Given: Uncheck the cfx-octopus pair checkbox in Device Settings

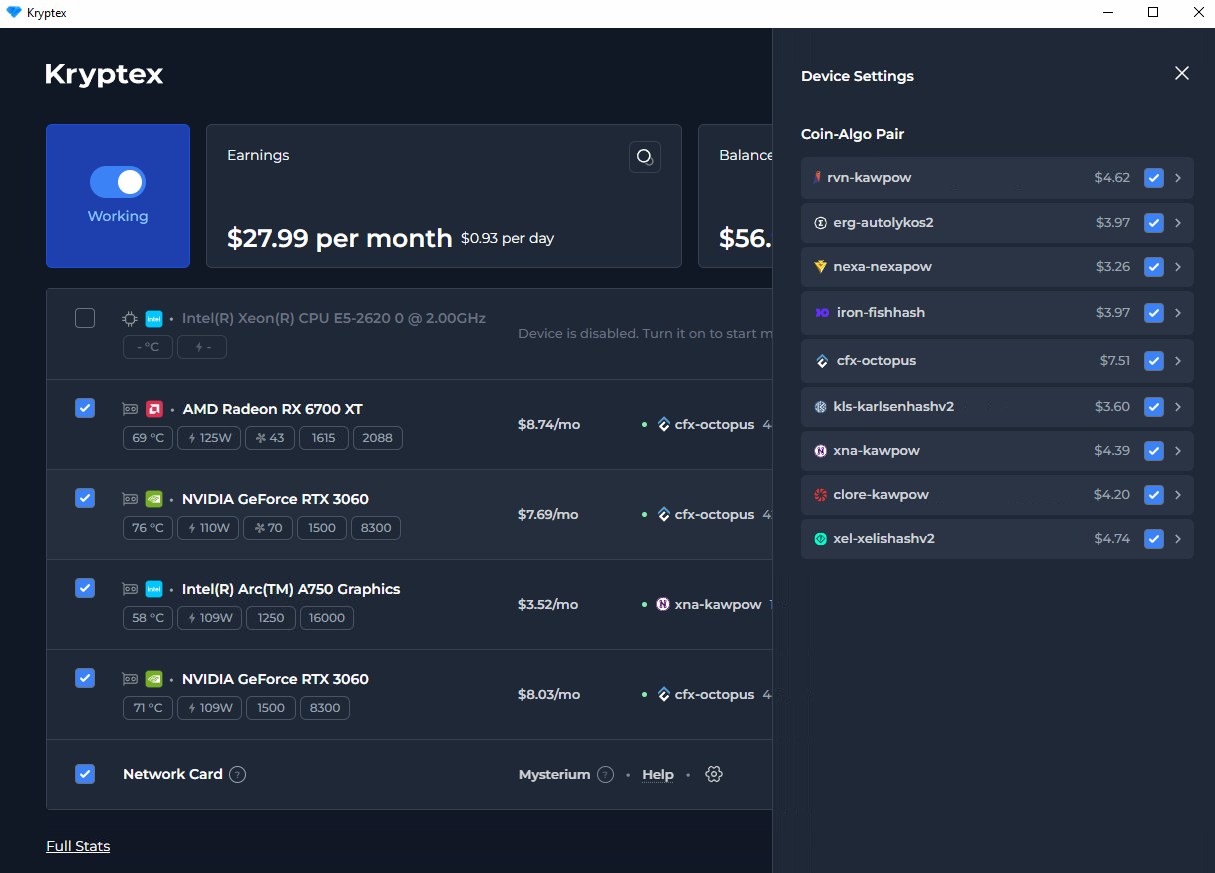Looking at the screenshot, I should (x=1154, y=361).
